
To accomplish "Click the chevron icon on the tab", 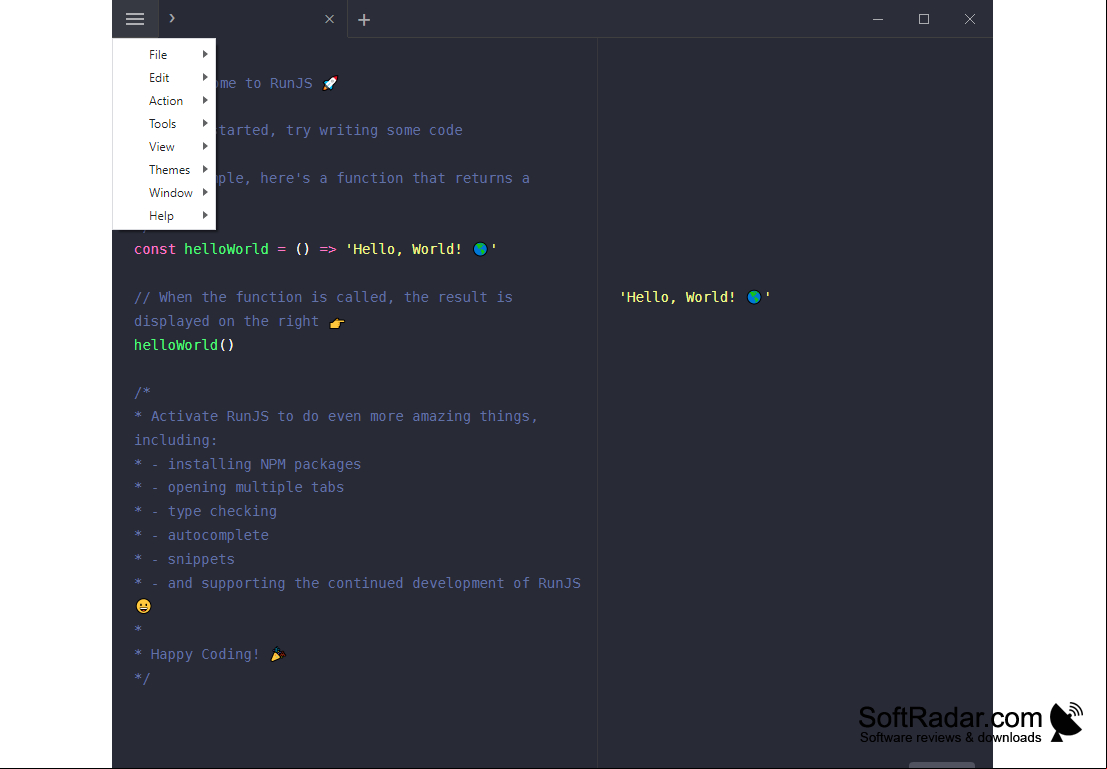I will pyautogui.click(x=172, y=18).
